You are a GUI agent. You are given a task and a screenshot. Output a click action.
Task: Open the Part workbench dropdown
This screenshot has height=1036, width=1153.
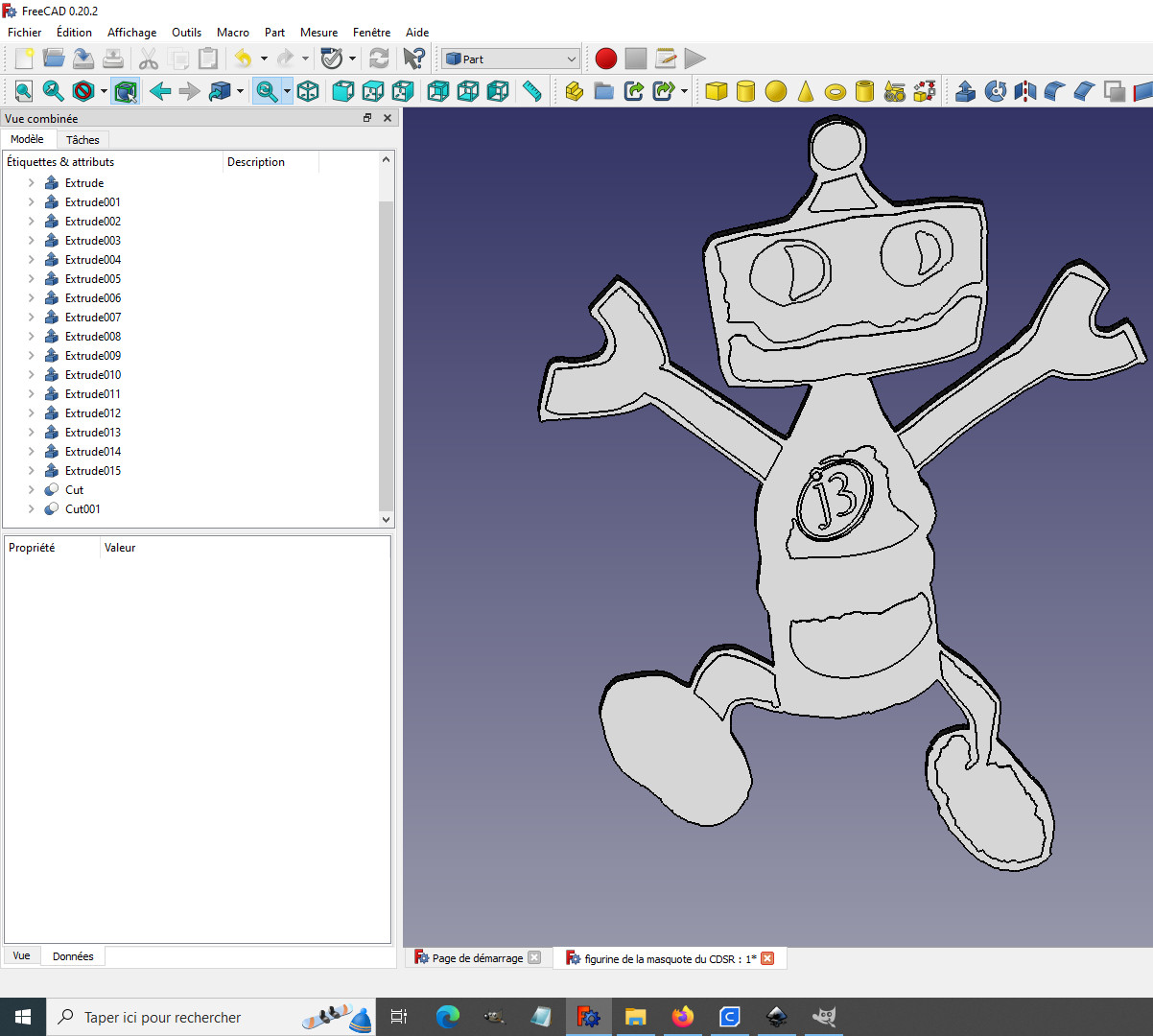coord(510,59)
